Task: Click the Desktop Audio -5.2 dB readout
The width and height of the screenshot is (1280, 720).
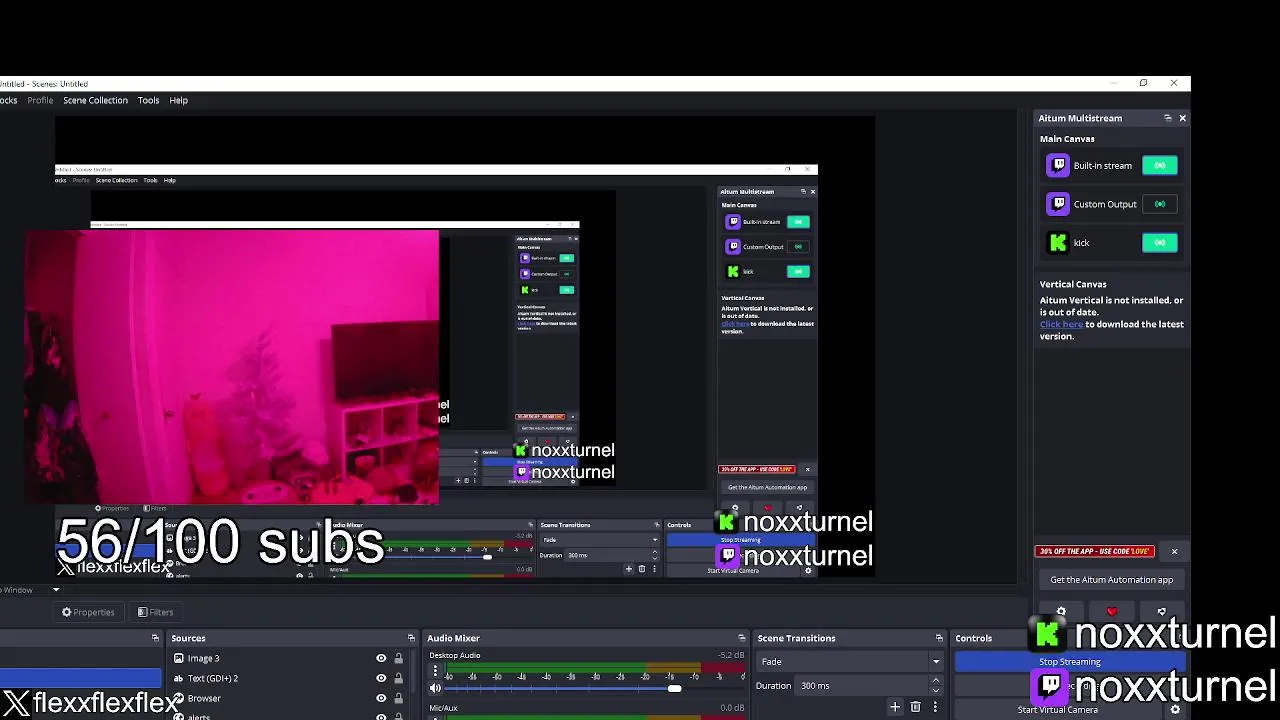Action: coord(731,655)
